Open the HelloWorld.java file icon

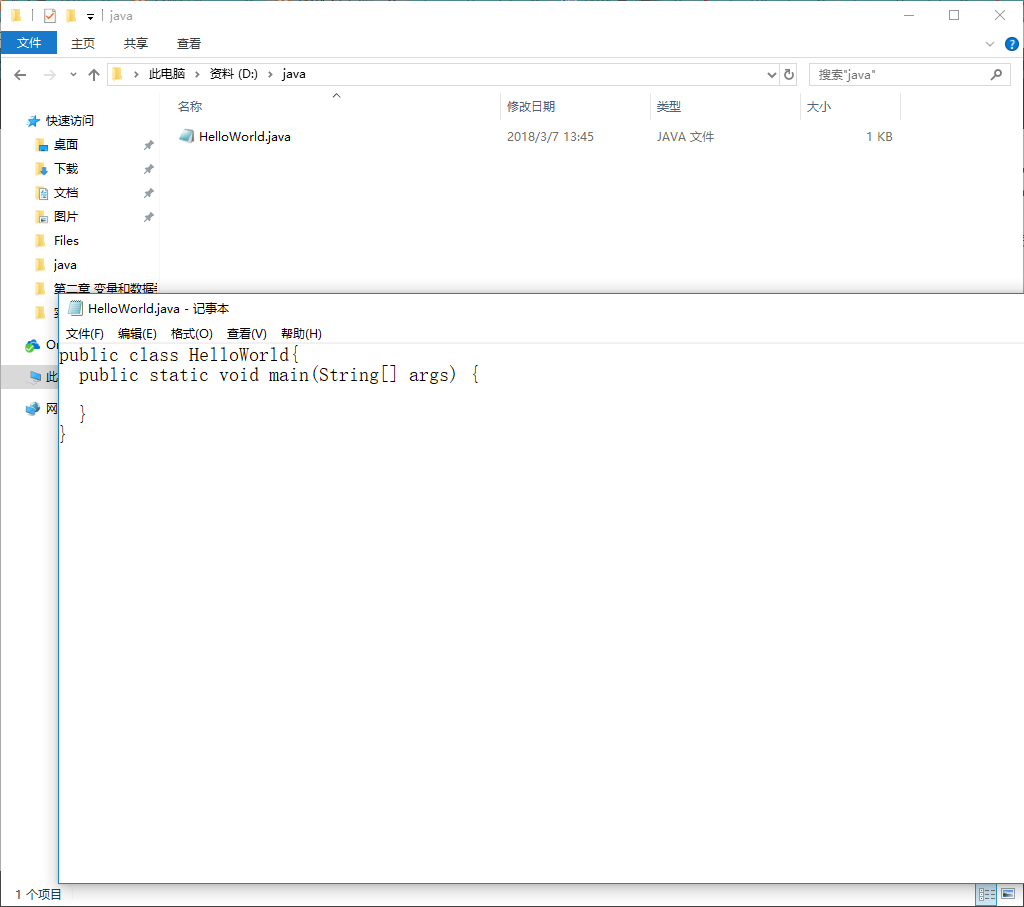186,136
